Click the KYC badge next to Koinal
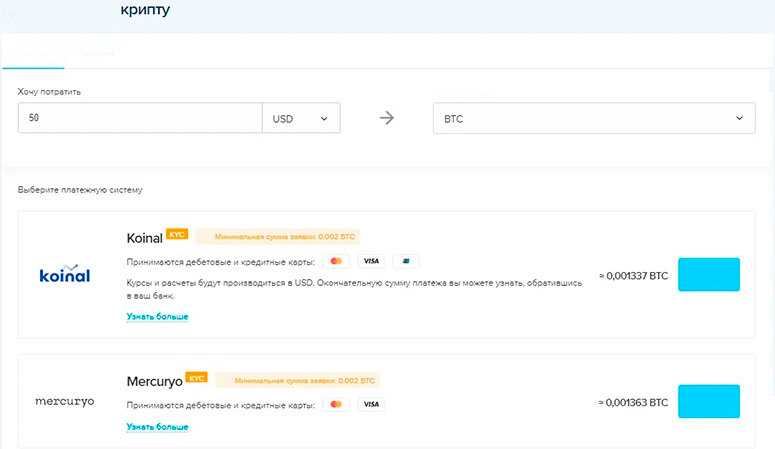Screen dimensions: 775x449 point(177,234)
